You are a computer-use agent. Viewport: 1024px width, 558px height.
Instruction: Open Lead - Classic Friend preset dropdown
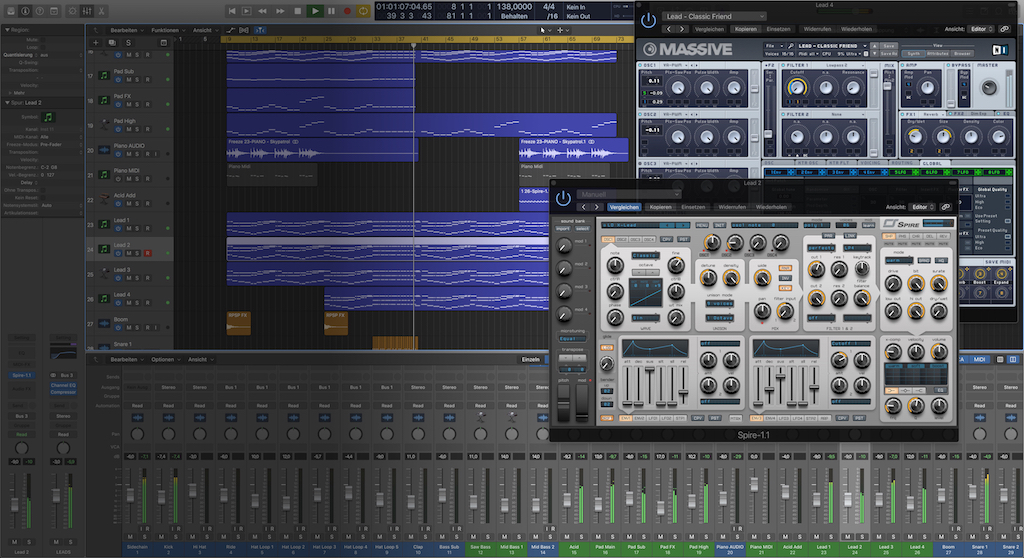point(715,16)
